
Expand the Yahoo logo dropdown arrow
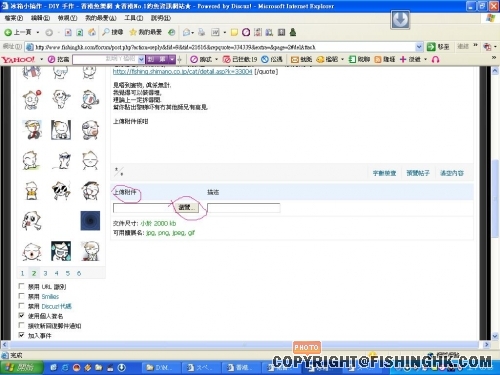[x=42, y=59]
